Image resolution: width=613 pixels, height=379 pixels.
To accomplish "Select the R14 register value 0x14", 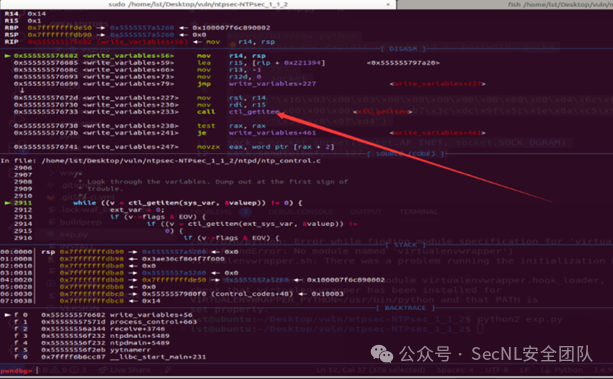I will (36, 14).
